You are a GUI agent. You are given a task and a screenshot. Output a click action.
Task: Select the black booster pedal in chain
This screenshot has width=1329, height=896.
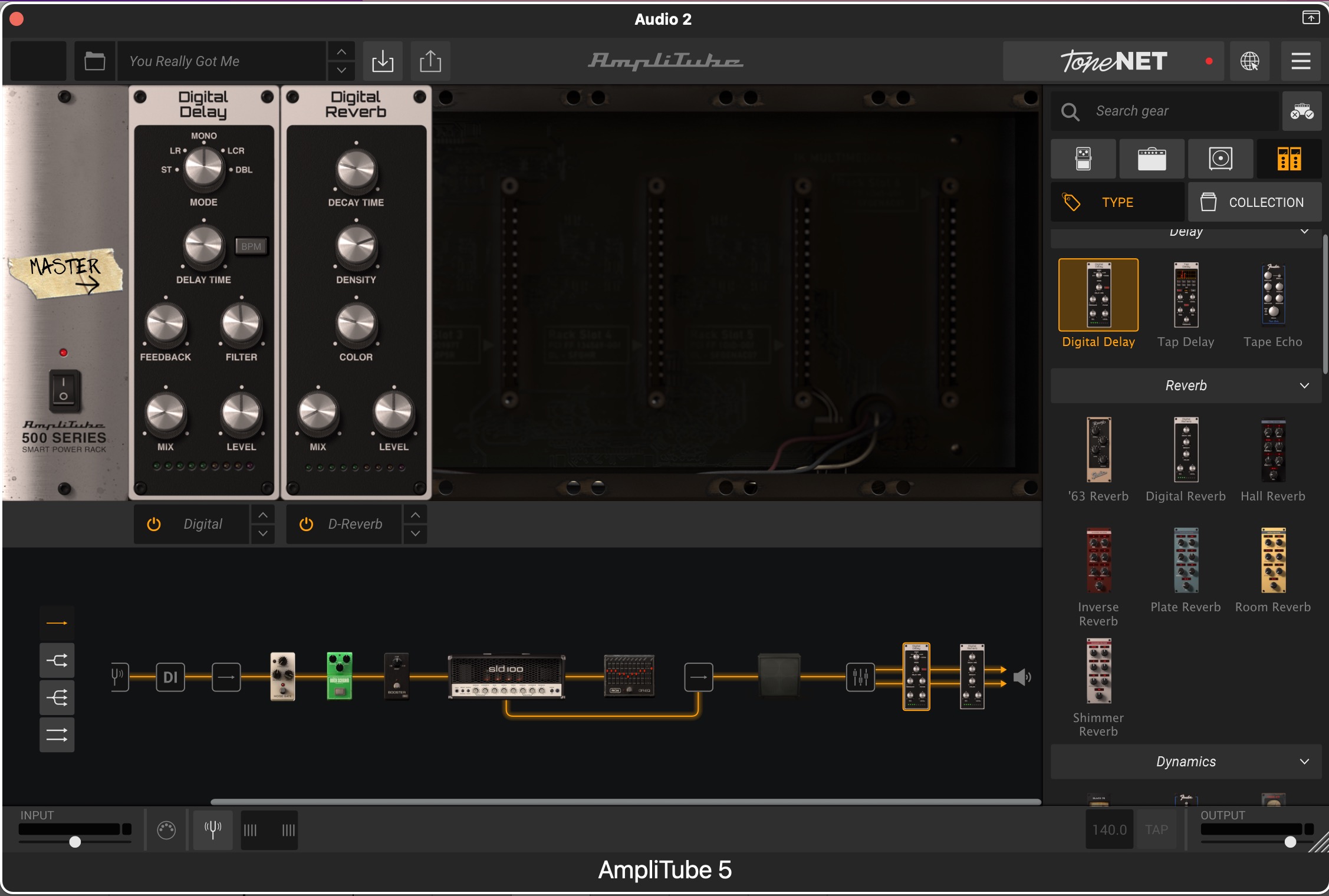(x=397, y=676)
